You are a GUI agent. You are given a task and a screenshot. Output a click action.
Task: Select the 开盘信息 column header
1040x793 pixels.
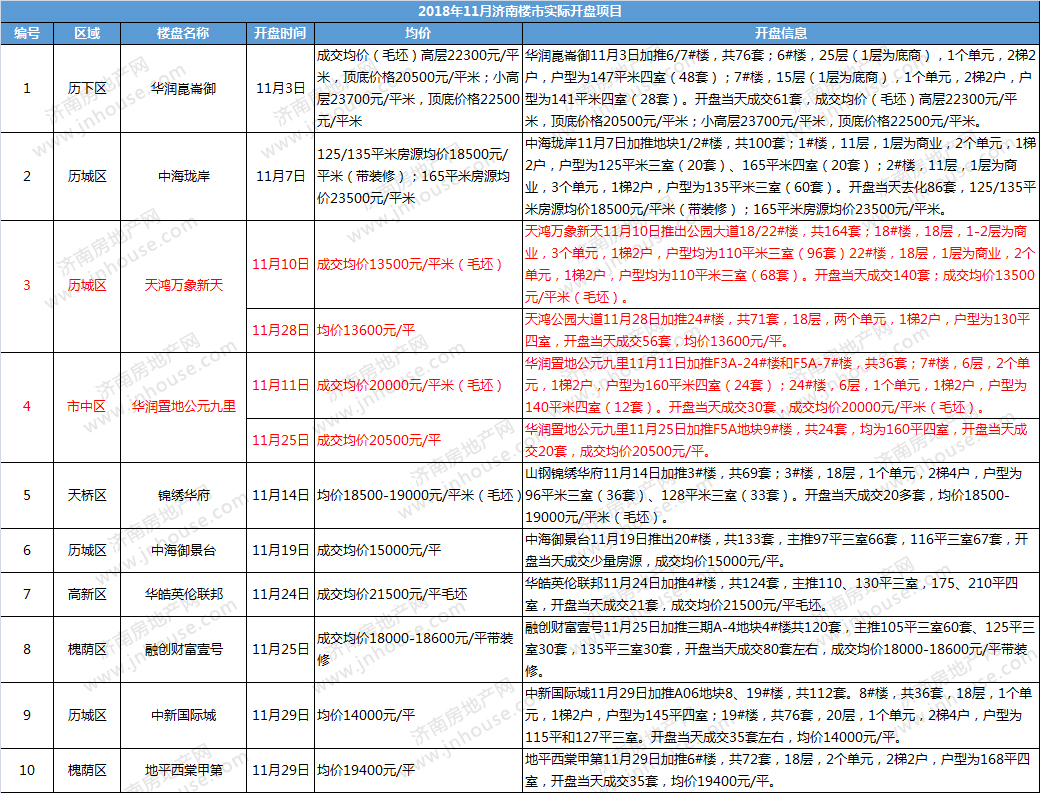780,33
